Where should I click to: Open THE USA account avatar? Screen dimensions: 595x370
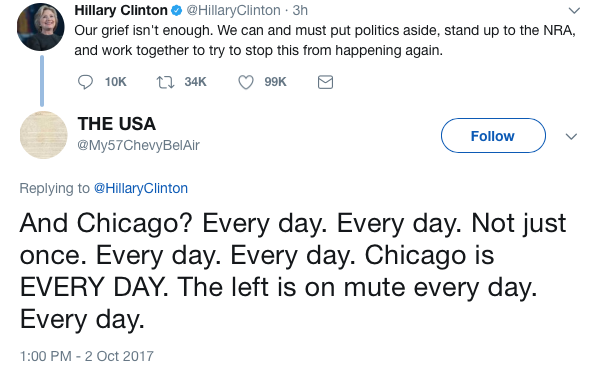44,135
